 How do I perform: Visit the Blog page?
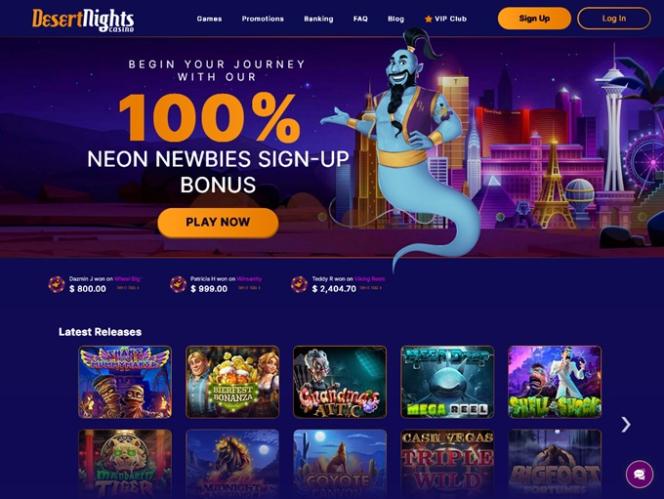[x=396, y=19]
